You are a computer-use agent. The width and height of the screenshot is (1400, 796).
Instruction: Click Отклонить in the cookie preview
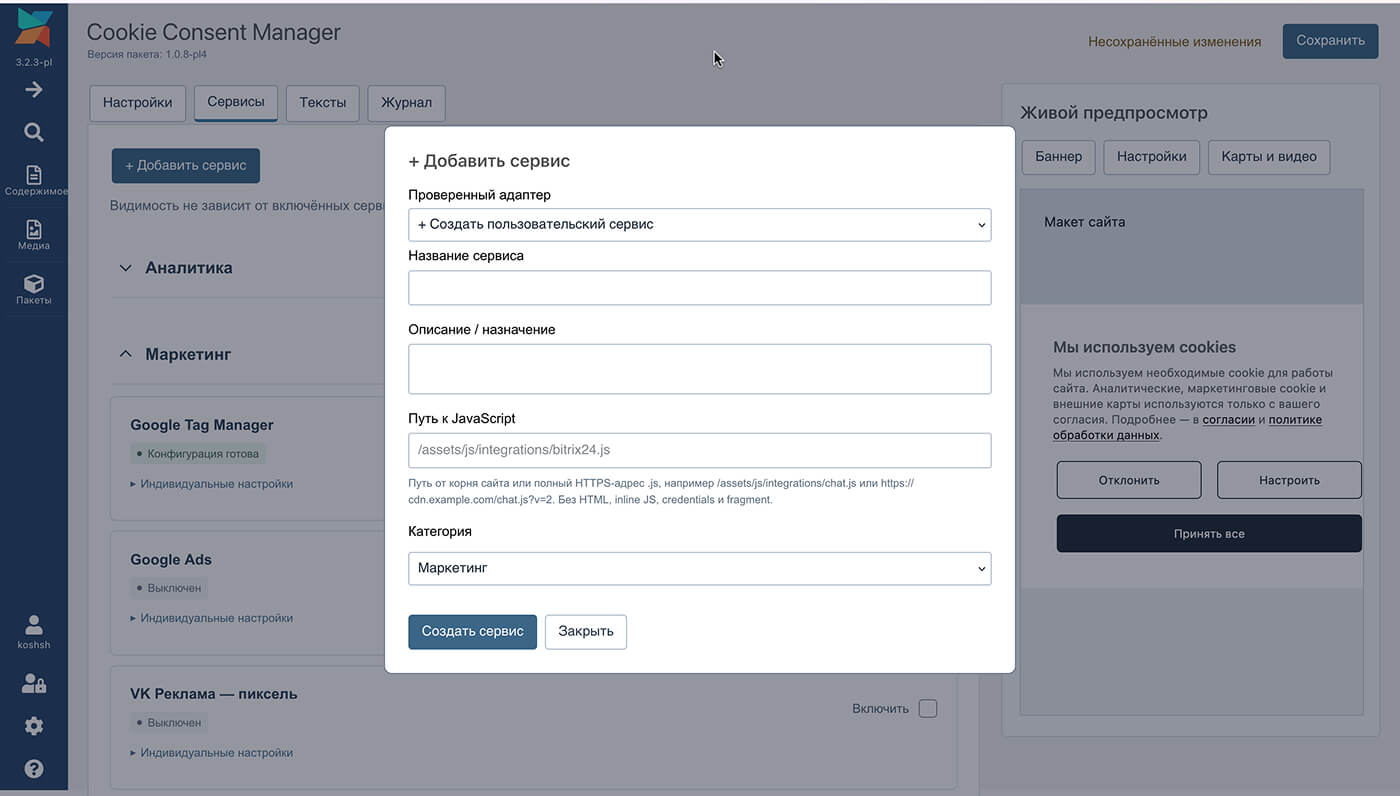coord(1129,480)
